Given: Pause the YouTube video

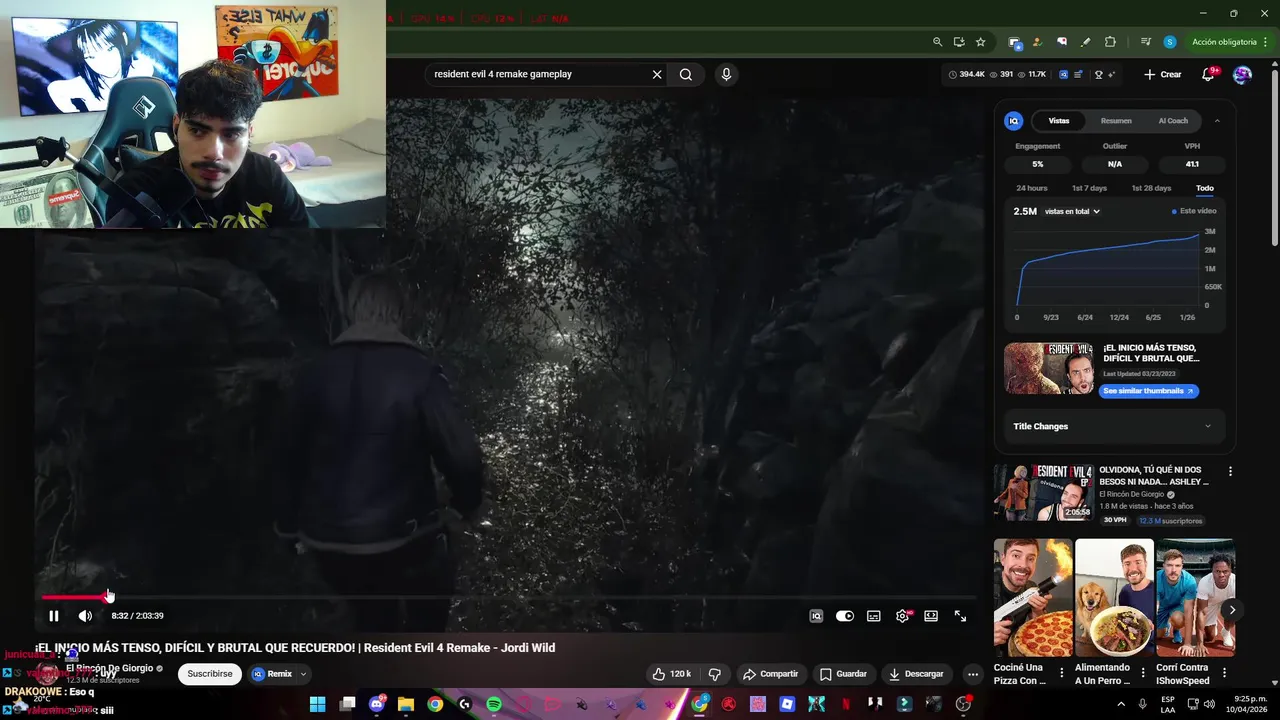Looking at the screenshot, I should (54, 616).
